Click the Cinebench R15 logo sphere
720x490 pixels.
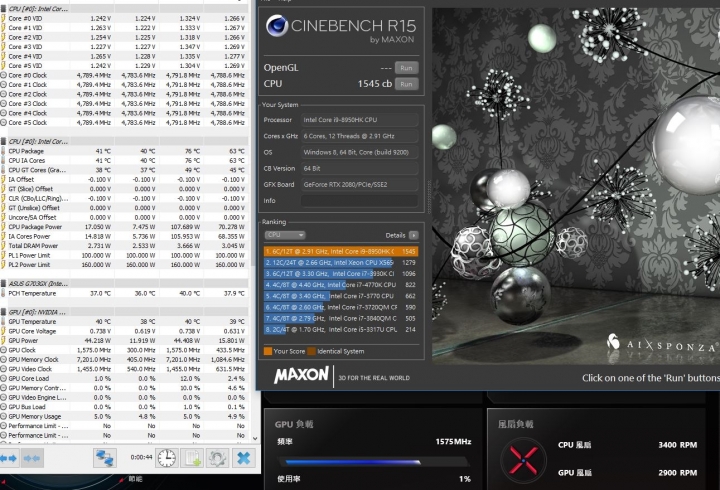pyautogui.click(x=277, y=26)
